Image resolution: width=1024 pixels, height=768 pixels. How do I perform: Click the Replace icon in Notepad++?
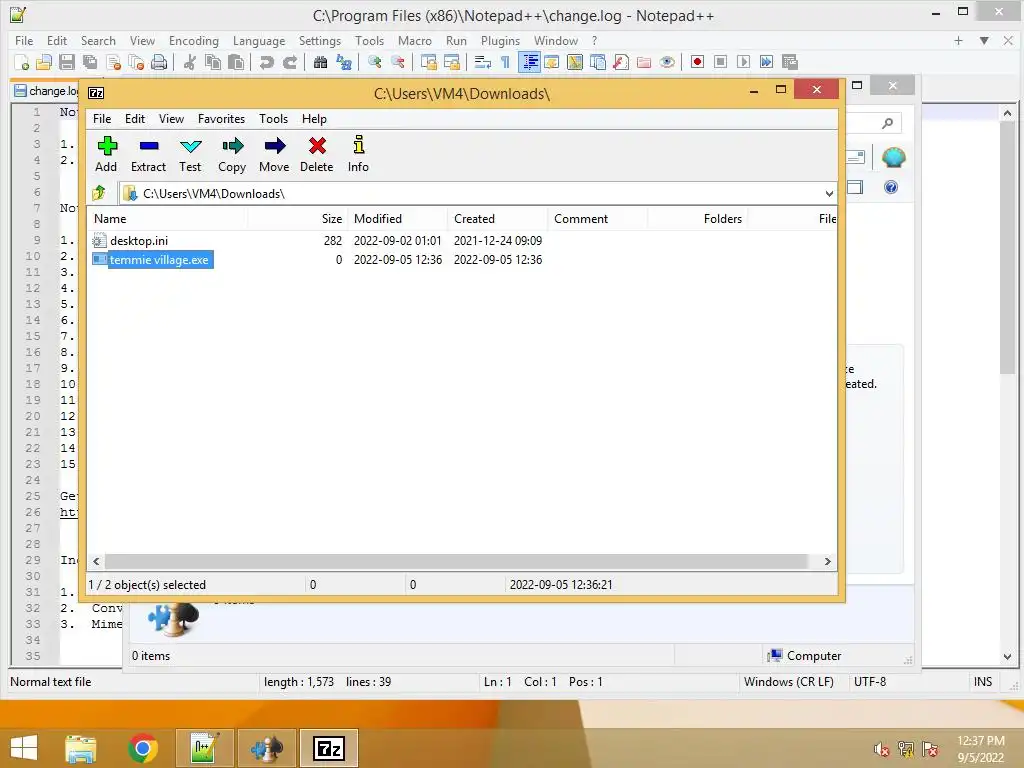pyautogui.click(x=344, y=62)
